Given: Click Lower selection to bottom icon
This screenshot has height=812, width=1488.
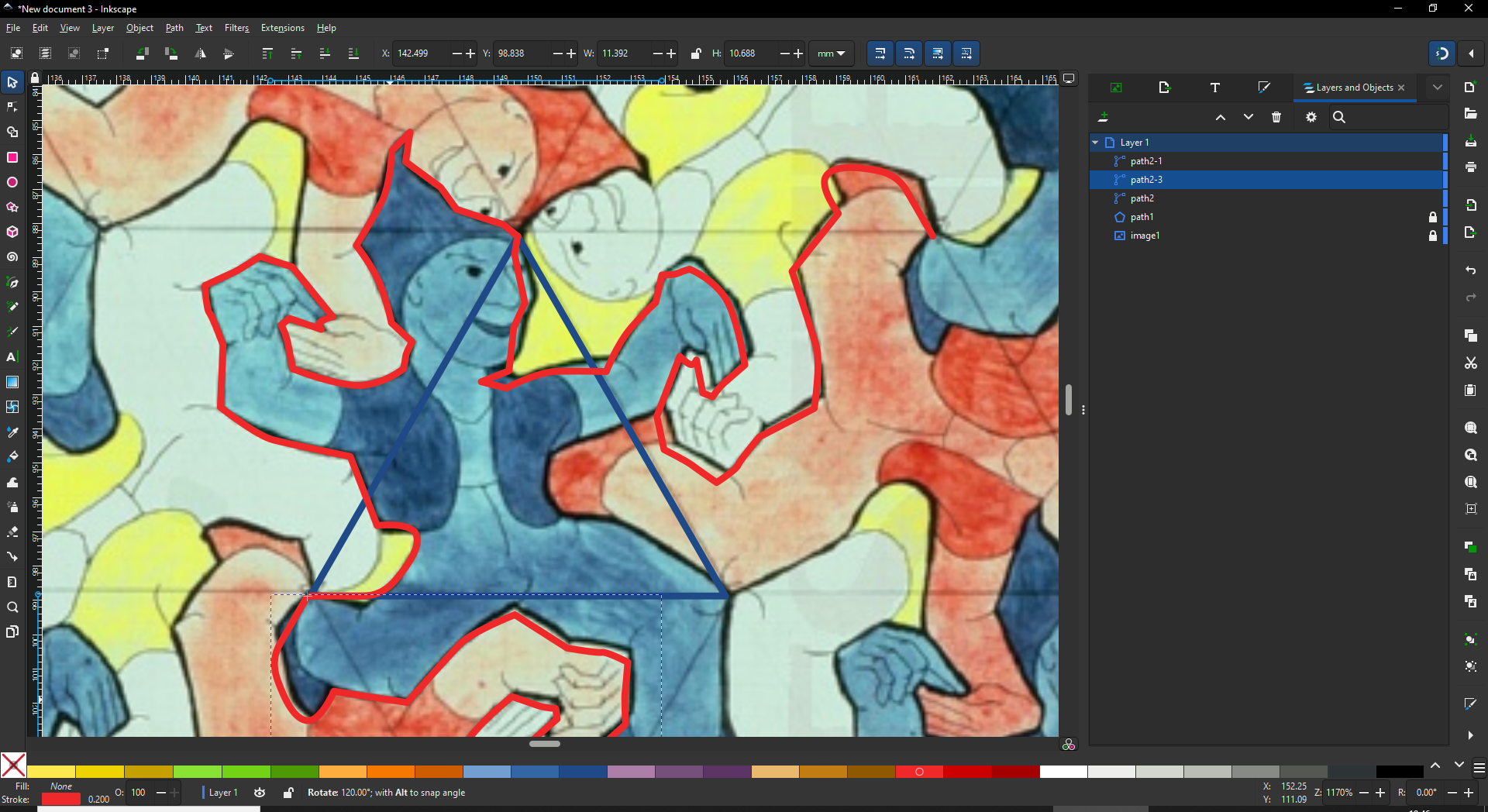Looking at the screenshot, I should coord(353,53).
